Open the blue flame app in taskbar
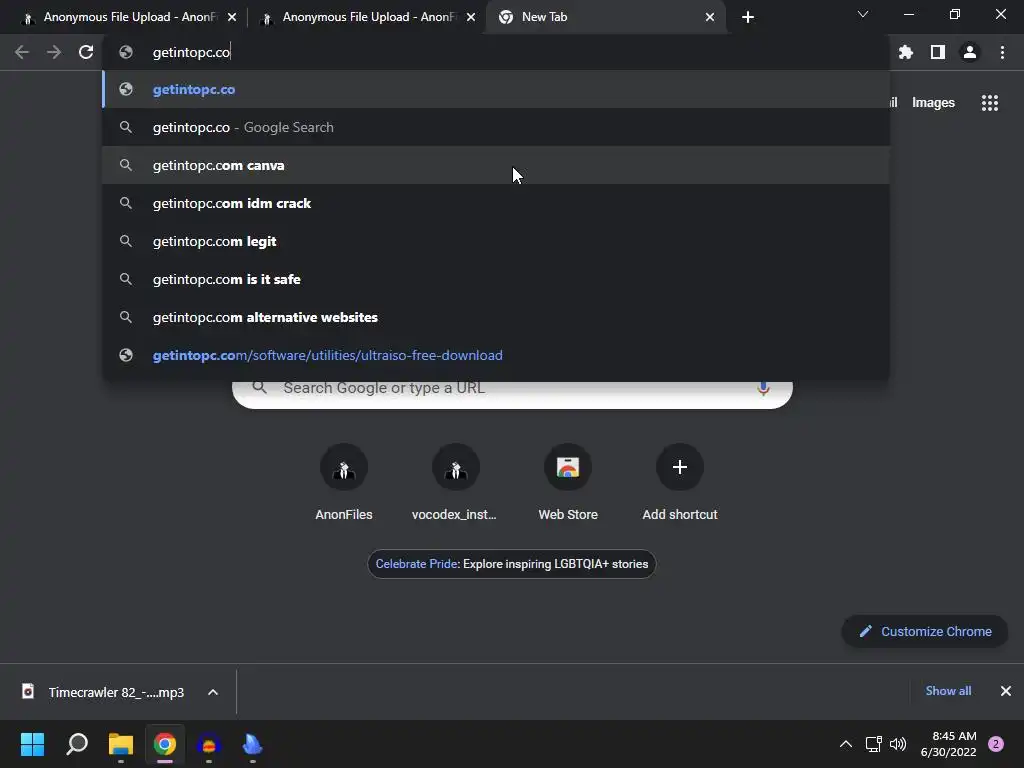This screenshot has width=1024, height=768. pos(252,744)
